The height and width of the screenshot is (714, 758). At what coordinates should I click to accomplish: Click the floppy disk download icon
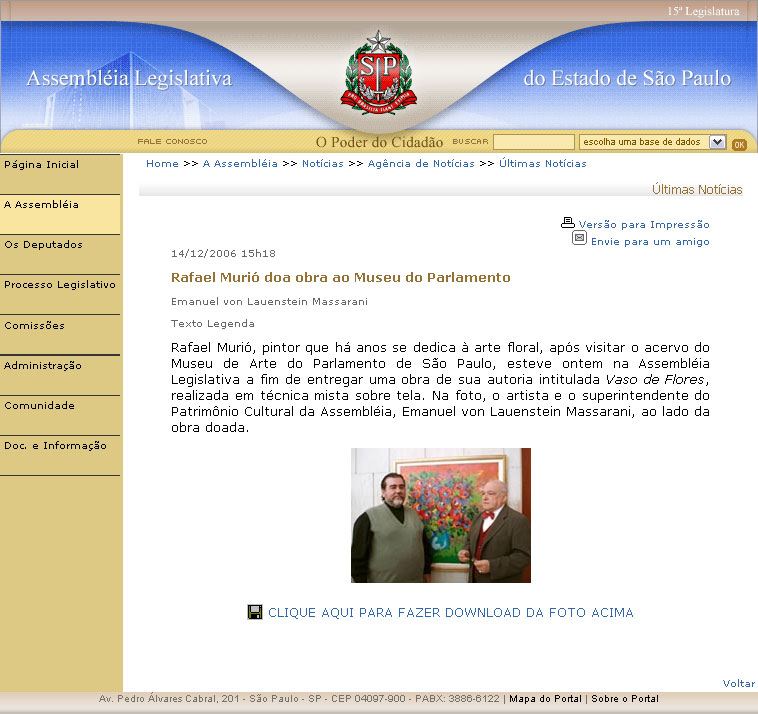click(255, 612)
